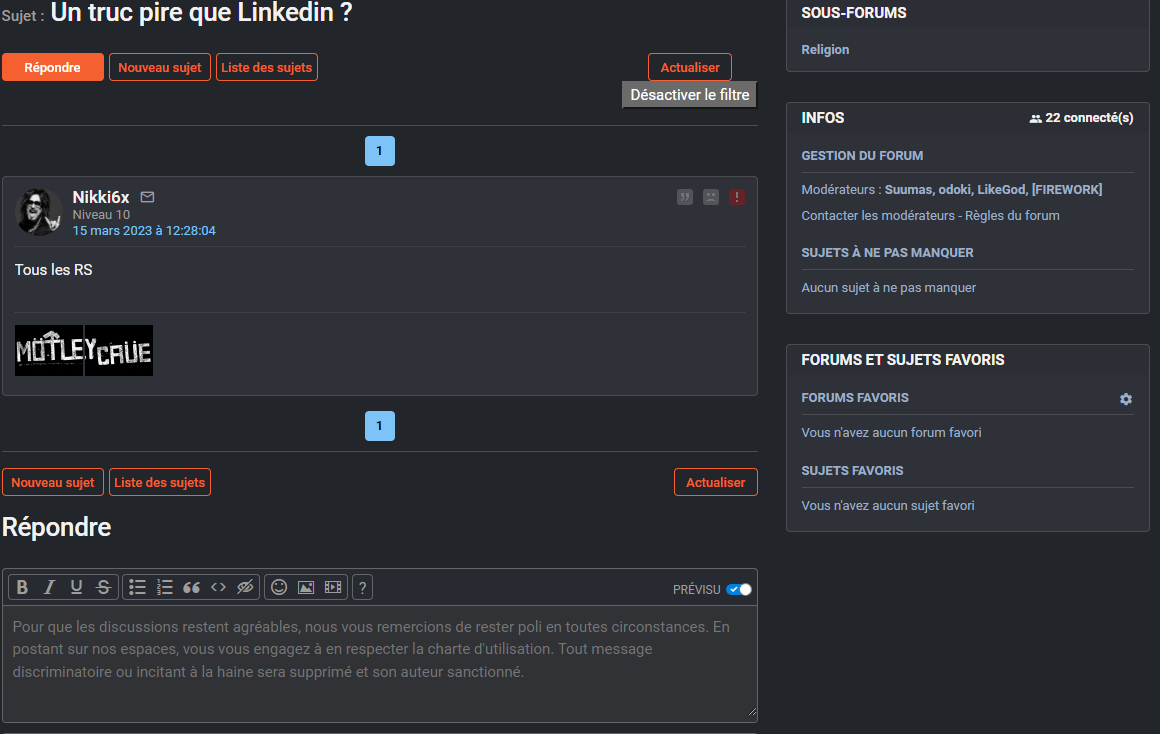Click Désactiver le filtre button

(689, 95)
